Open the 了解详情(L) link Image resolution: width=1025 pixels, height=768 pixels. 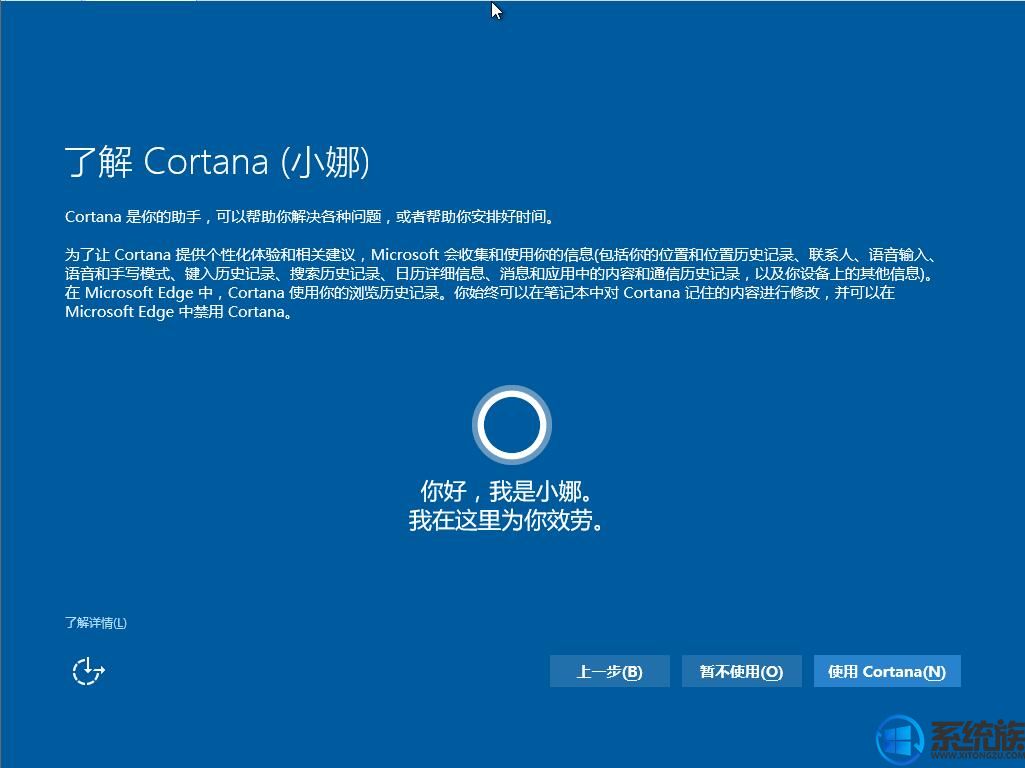(x=95, y=622)
